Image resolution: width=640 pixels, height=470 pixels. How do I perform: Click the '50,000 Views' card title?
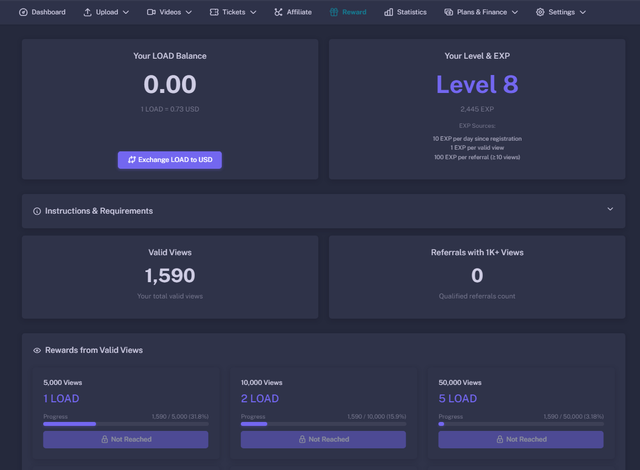(460, 383)
